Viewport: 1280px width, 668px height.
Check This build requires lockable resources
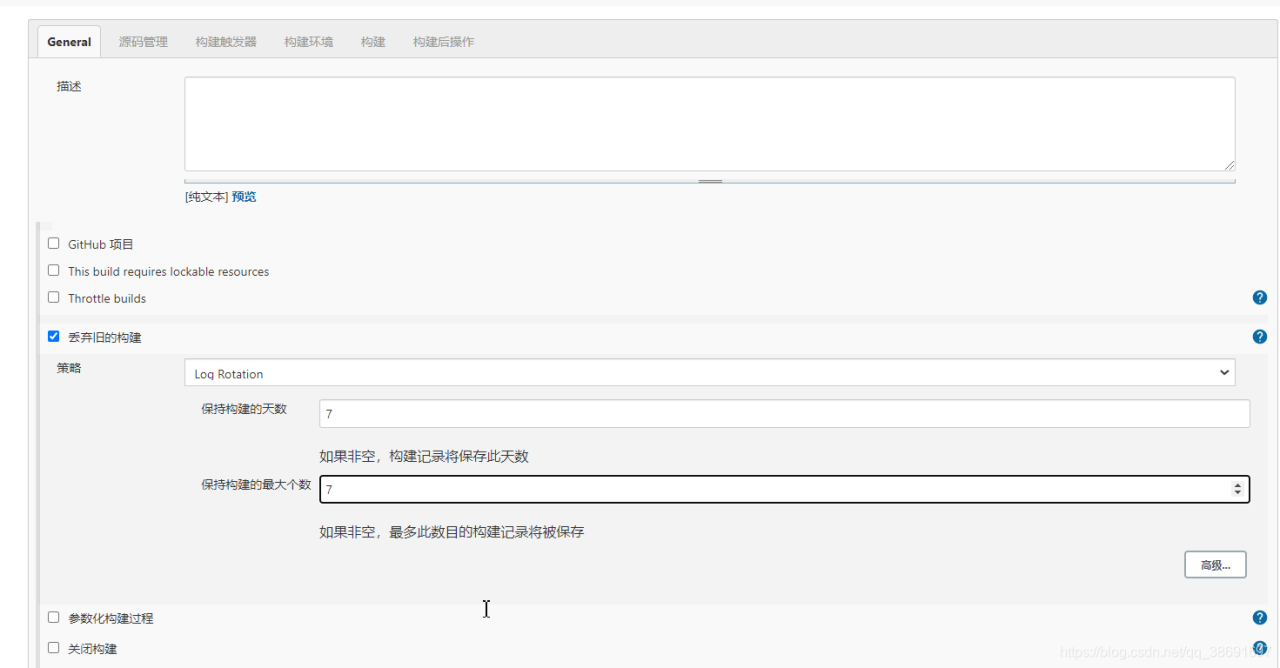(x=54, y=270)
